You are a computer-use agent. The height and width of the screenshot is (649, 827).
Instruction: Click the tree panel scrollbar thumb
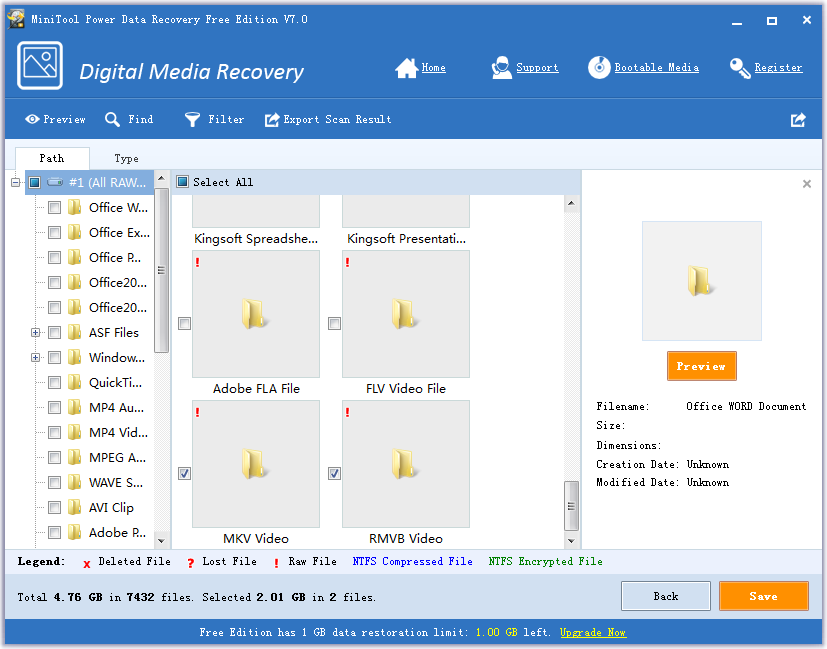(161, 270)
